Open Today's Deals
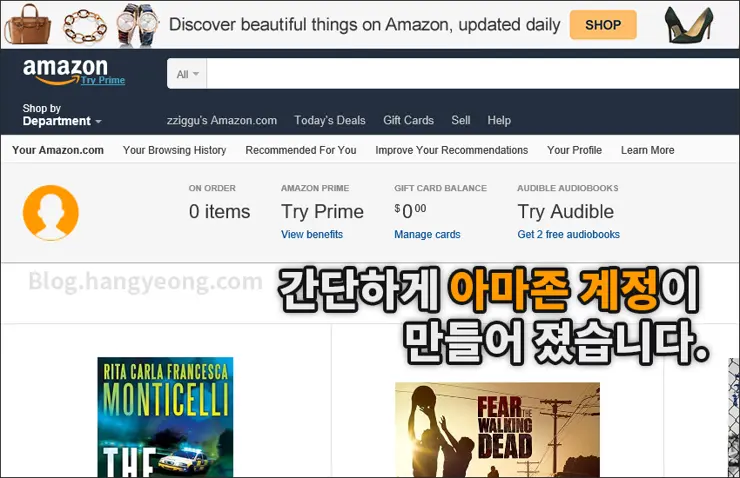740x478 pixels. tap(330, 120)
